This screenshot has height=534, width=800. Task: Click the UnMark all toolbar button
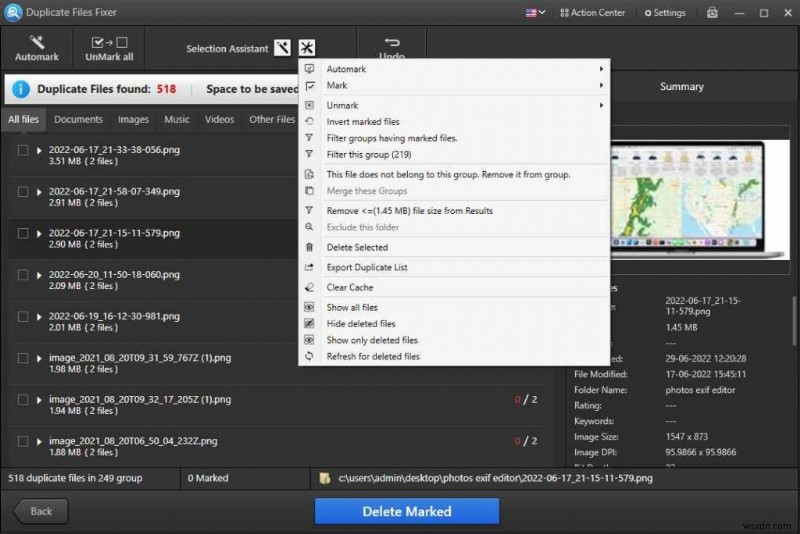(x=109, y=48)
